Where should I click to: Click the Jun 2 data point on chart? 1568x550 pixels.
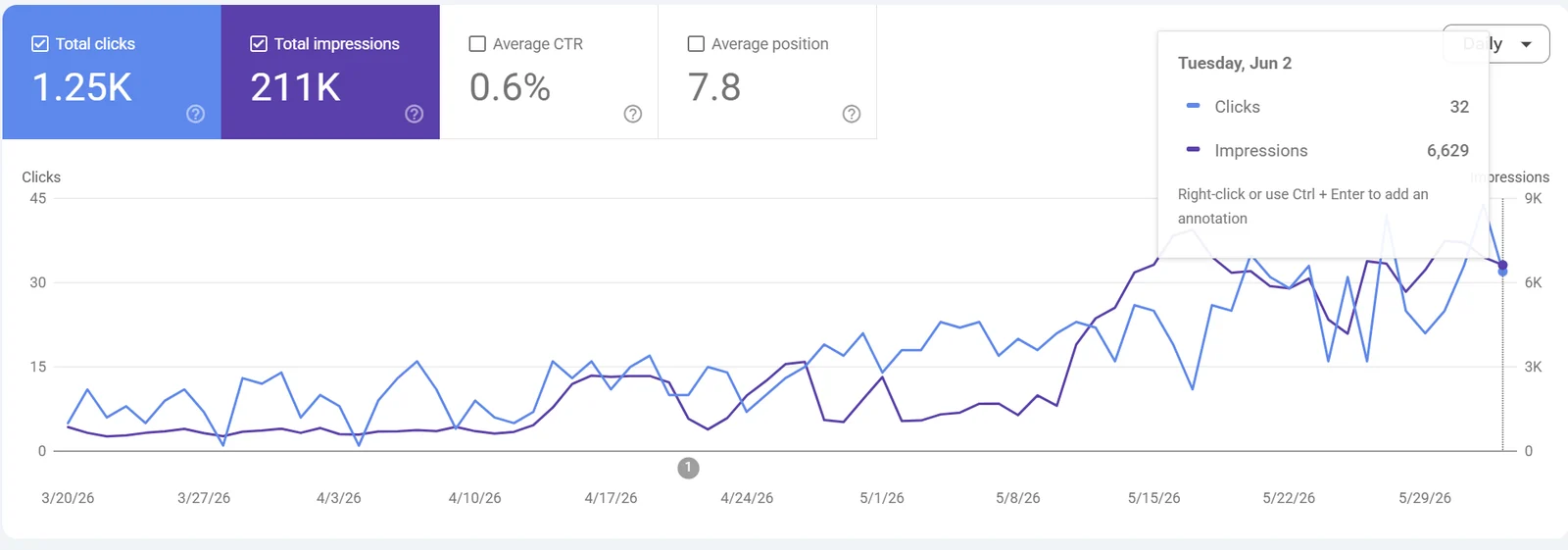tap(1502, 268)
